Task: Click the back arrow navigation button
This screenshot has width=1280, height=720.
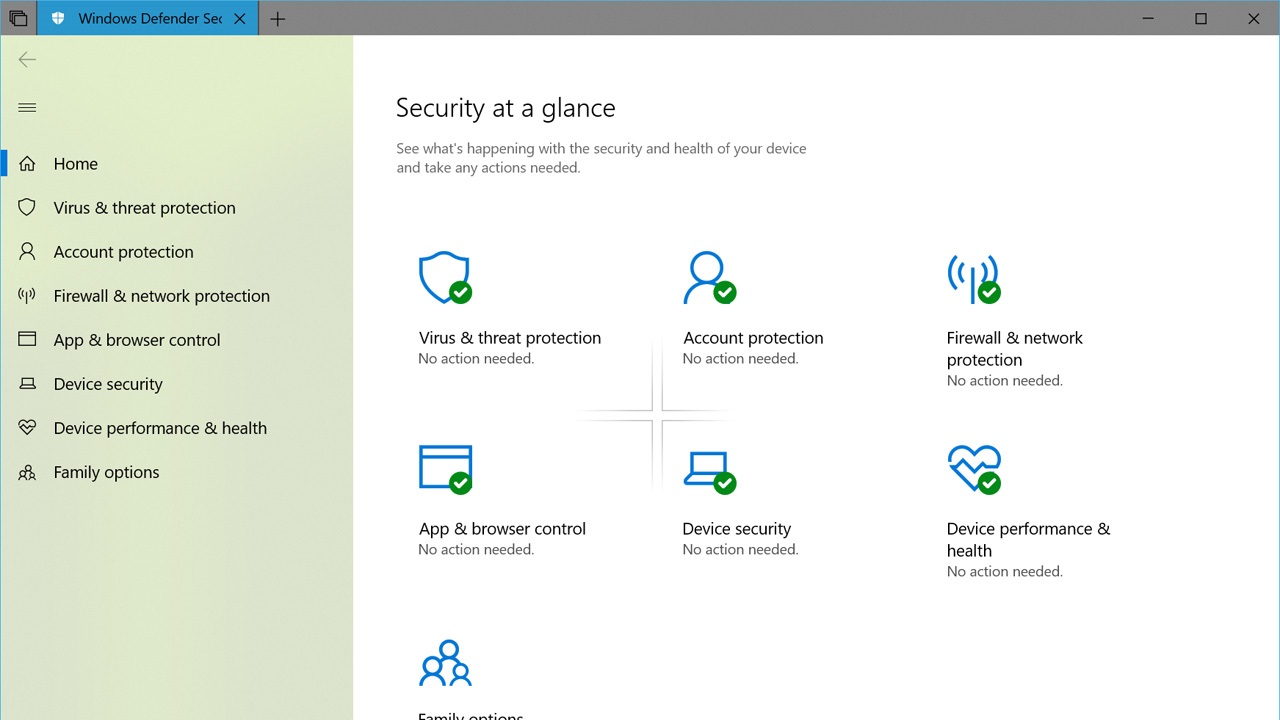Action: click(x=27, y=59)
